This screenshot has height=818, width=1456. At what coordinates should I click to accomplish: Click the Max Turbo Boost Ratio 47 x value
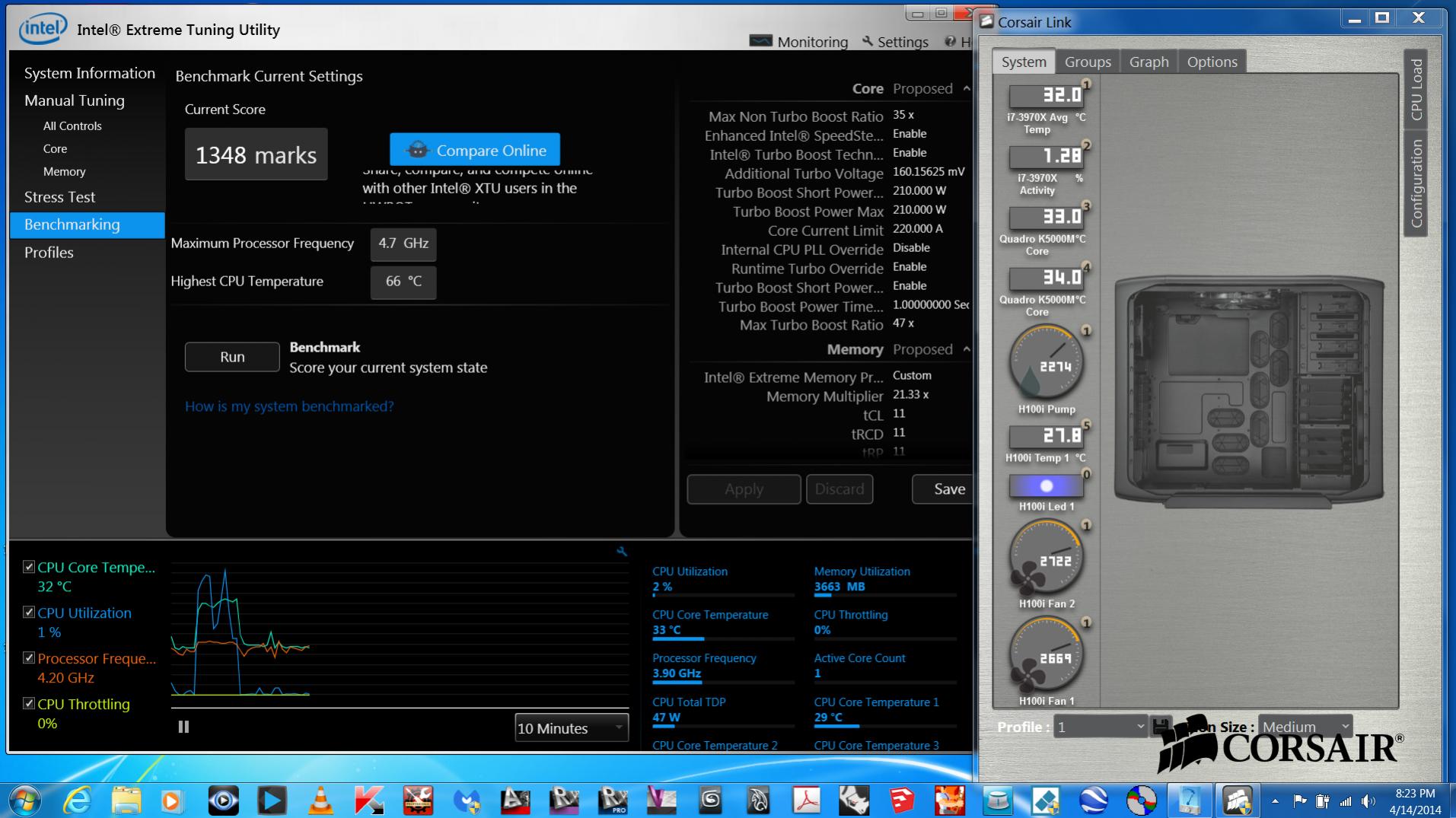903,323
